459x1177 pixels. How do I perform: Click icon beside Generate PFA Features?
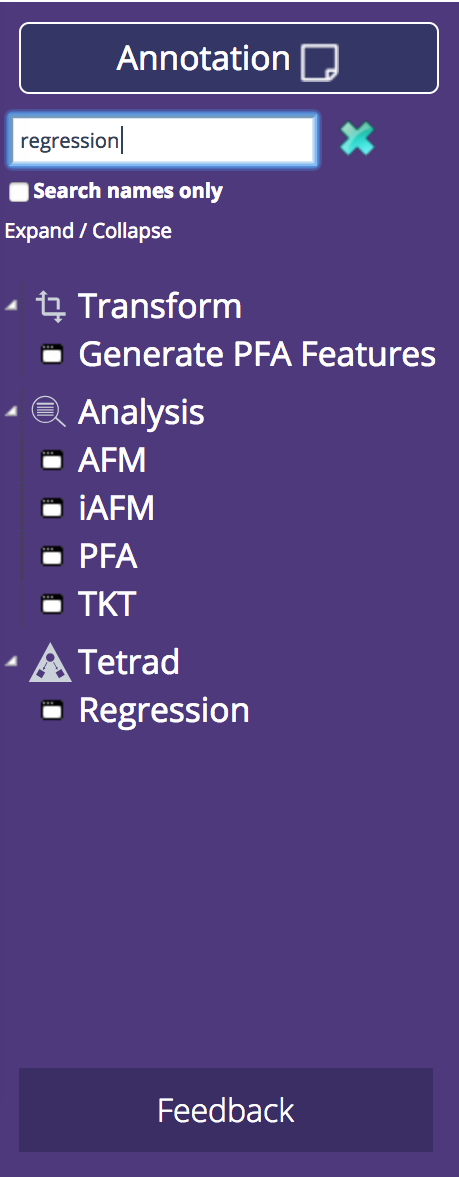point(52,354)
